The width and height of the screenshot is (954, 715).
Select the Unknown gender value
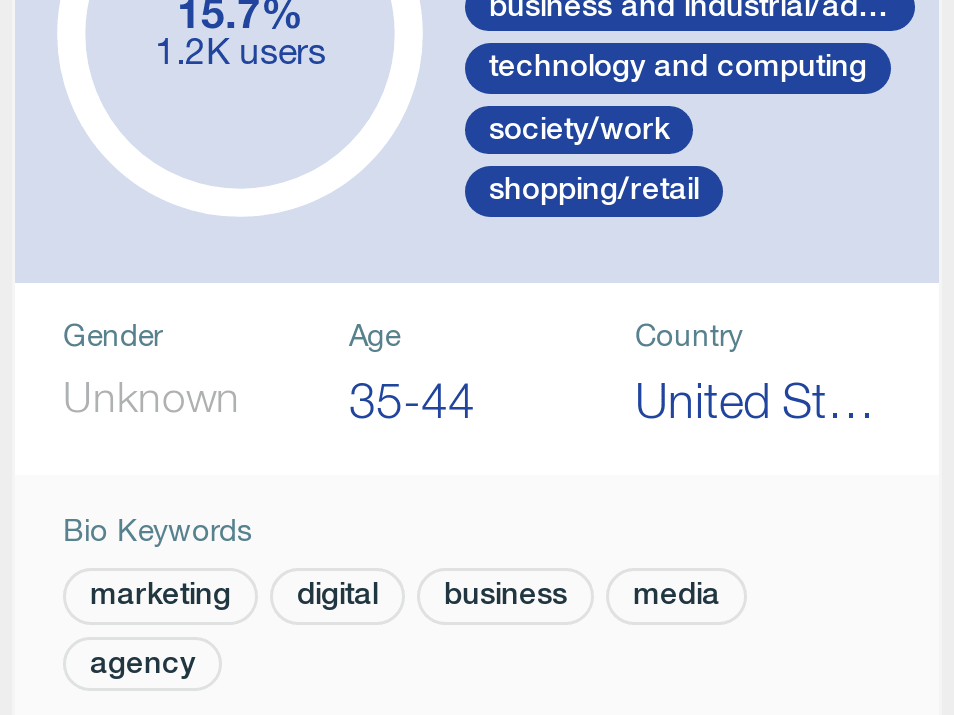point(150,399)
